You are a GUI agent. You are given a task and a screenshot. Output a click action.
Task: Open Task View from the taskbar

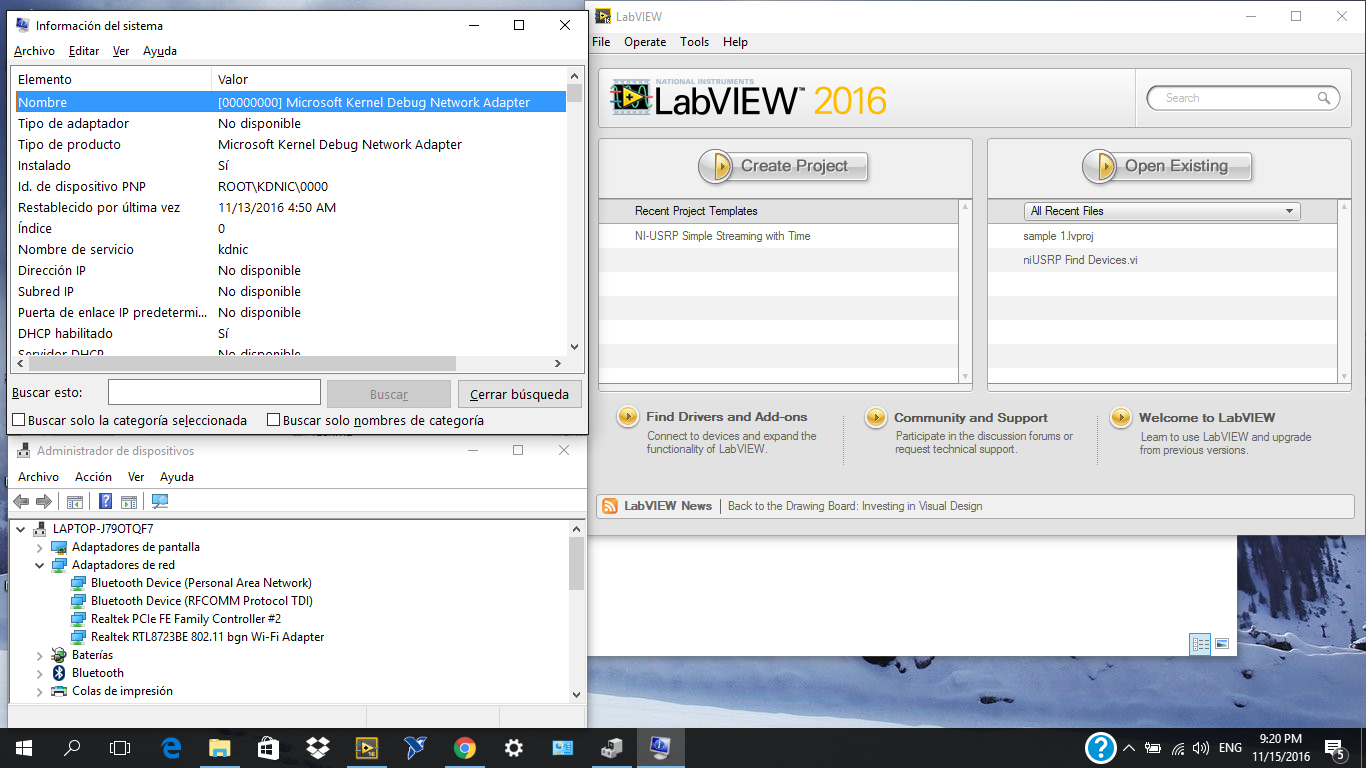point(120,747)
